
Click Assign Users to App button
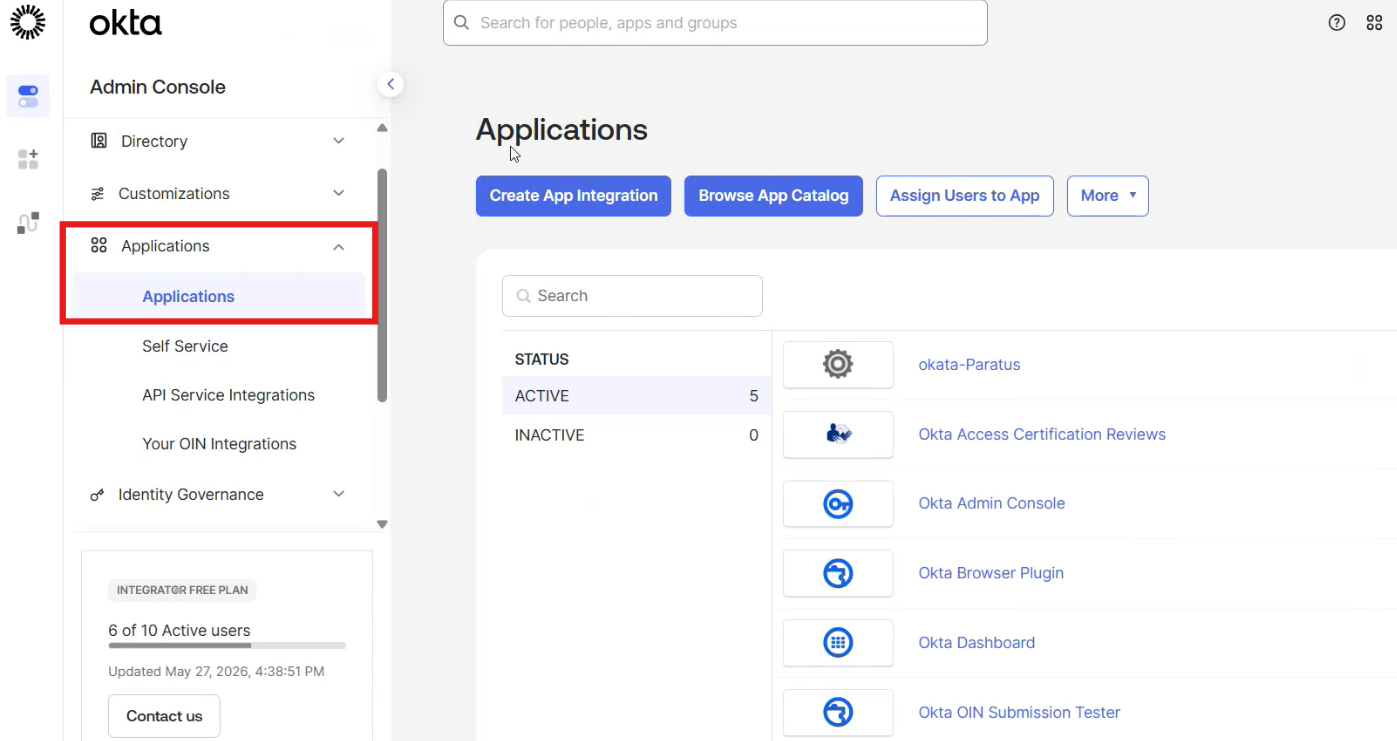click(965, 196)
